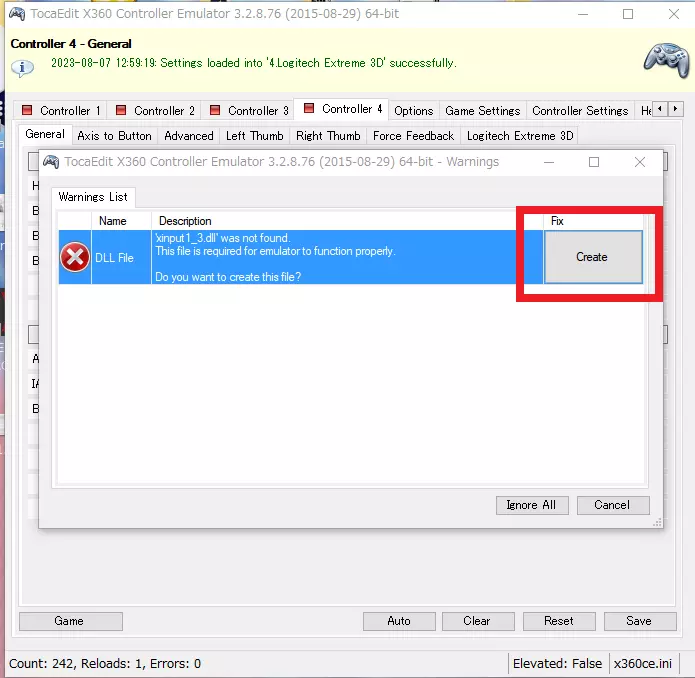The width and height of the screenshot is (695, 678).
Task: Click the gamepad icon in the Warnings title bar
Action: pyautogui.click(x=51, y=162)
